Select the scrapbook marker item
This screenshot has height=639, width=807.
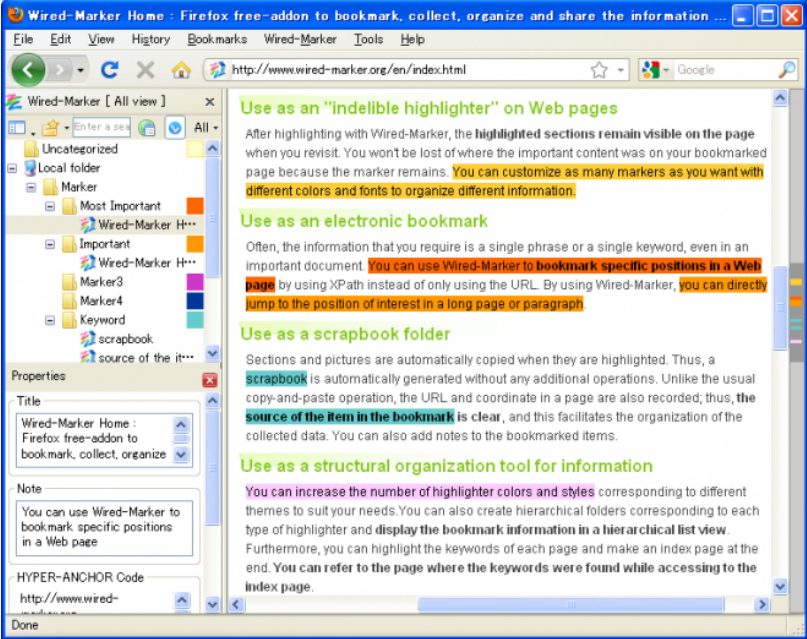117,339
